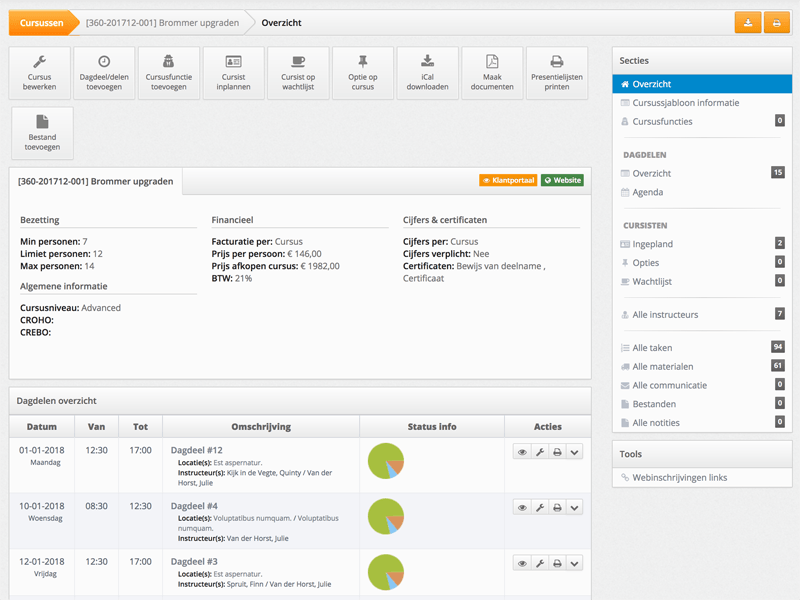The image size is (800, 600).
Task: Open Alle taken in sidebar
Action: coord(702,348)
